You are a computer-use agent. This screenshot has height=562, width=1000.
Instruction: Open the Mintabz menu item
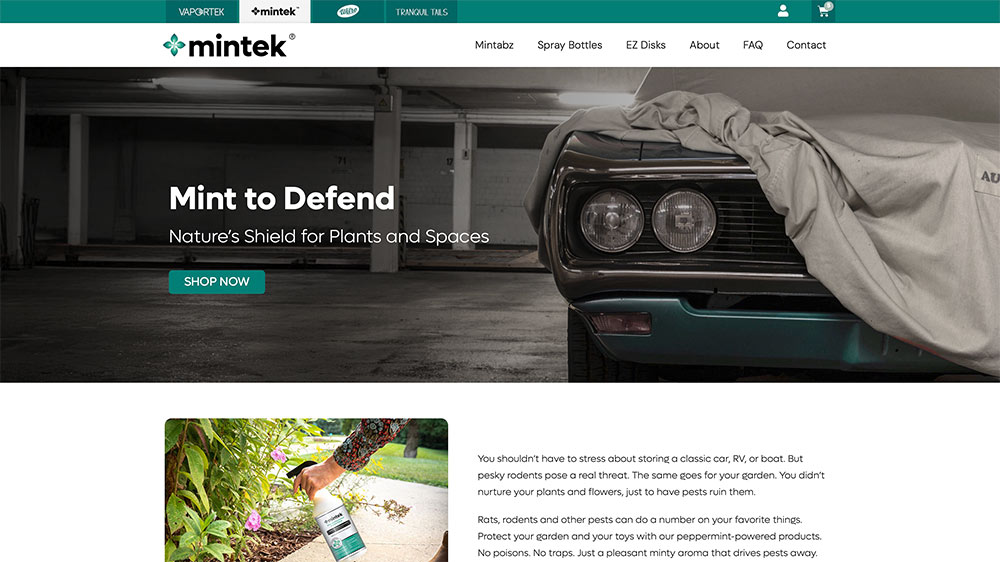point(494,45)
